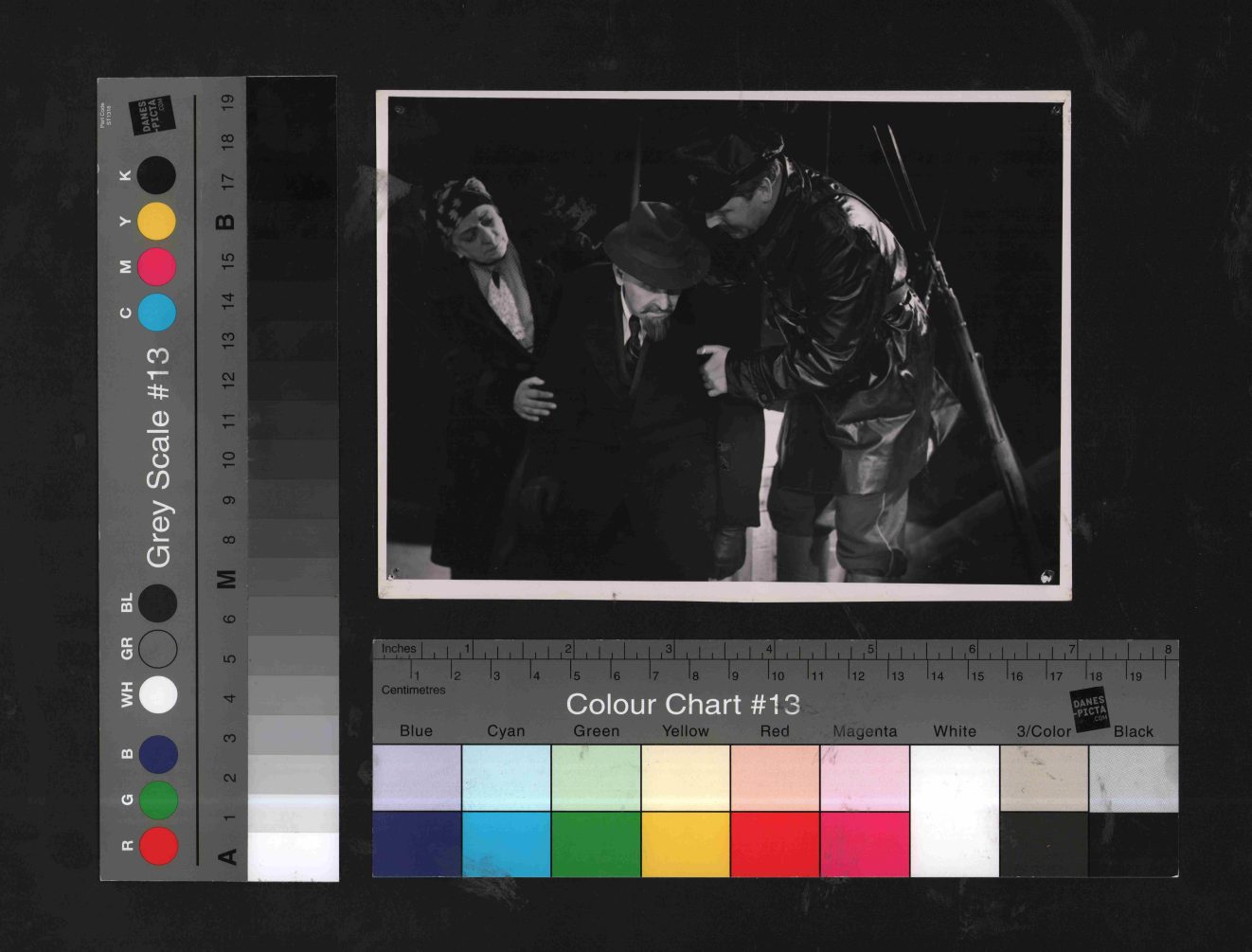Select the yellow circle labeled Y

(x=156, y=222)
